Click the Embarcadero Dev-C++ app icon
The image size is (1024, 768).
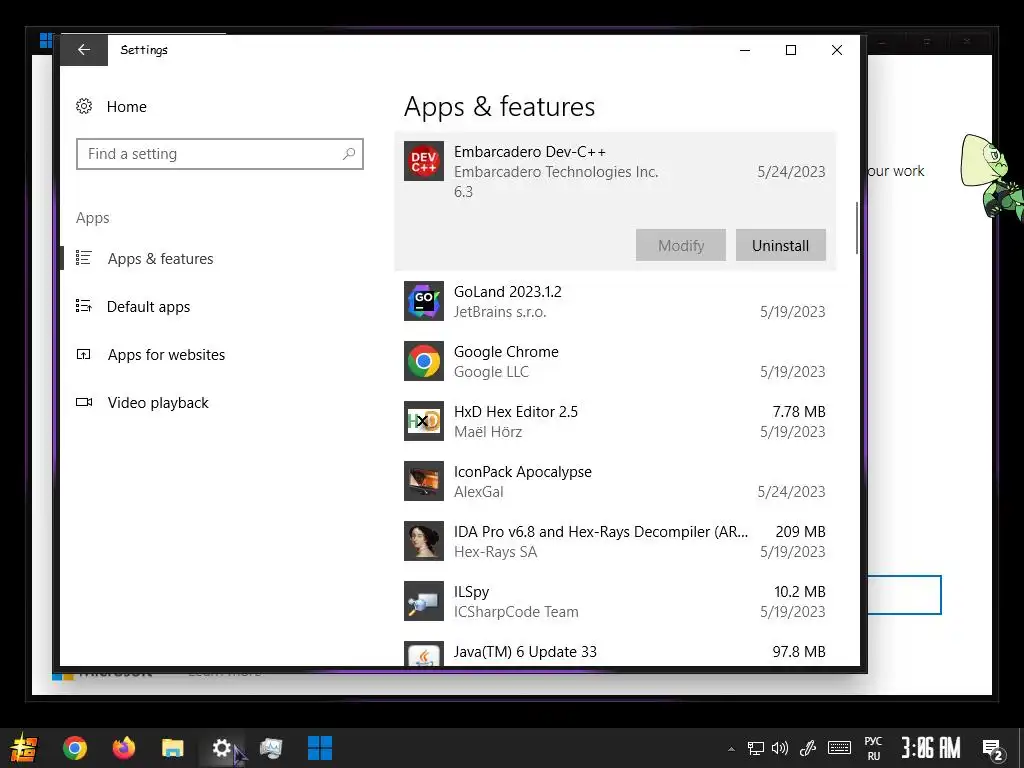tap(424, 161)
